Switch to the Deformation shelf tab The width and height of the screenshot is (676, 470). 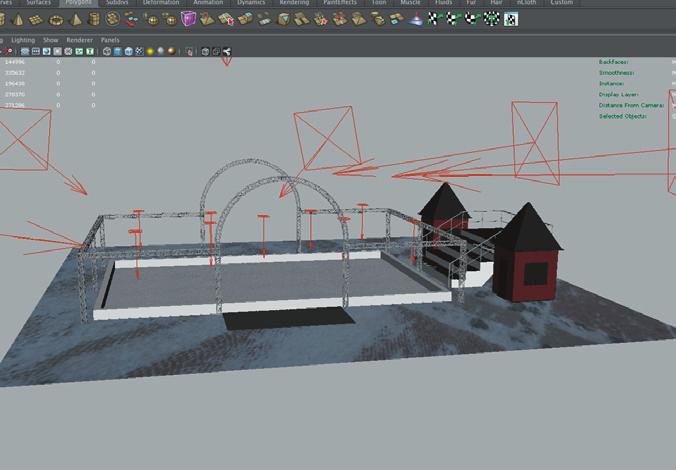[161, 3]
